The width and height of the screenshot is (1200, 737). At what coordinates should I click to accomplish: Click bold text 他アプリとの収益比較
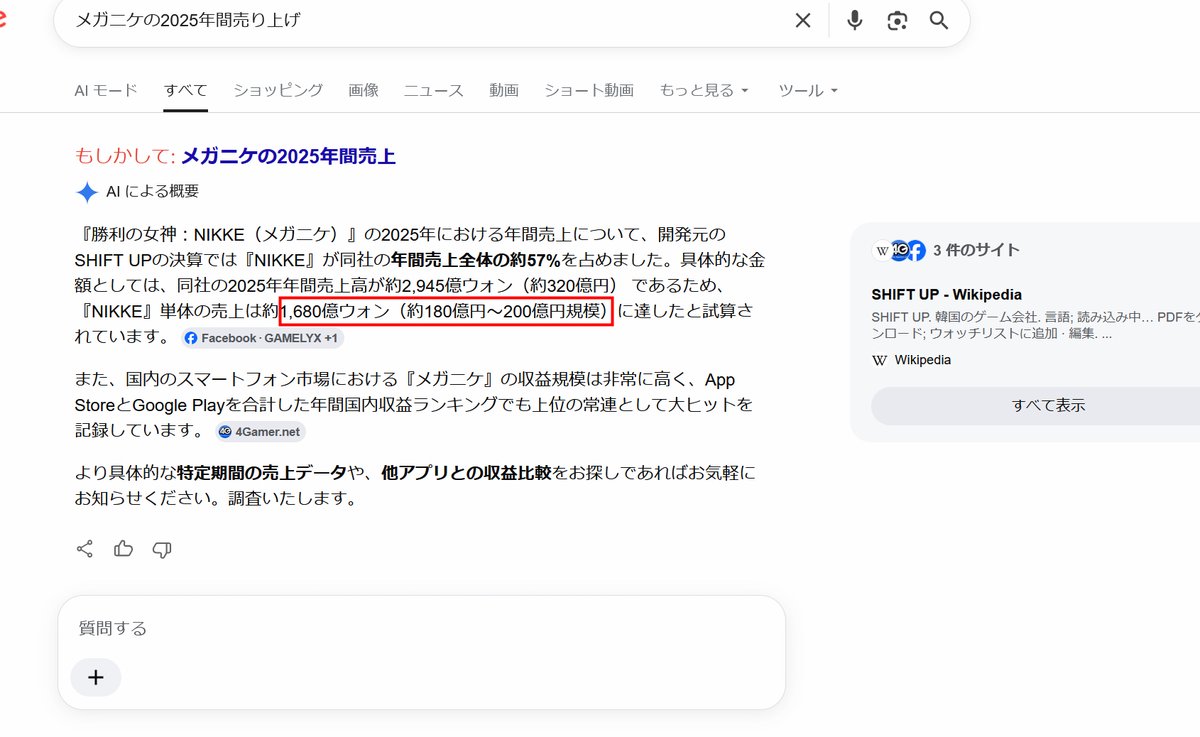(466, 472)
